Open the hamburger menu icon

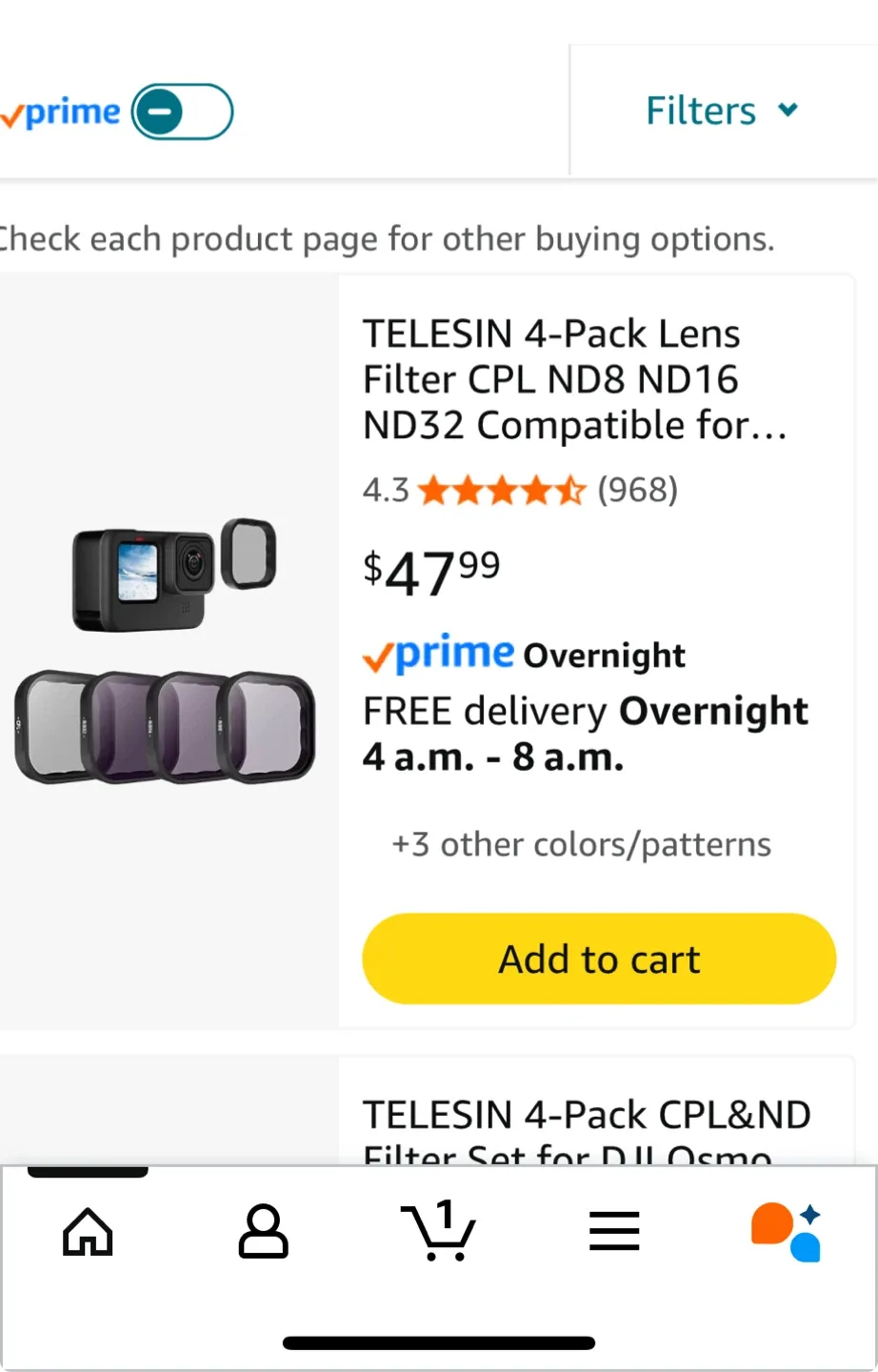[x=614, y=1231]
